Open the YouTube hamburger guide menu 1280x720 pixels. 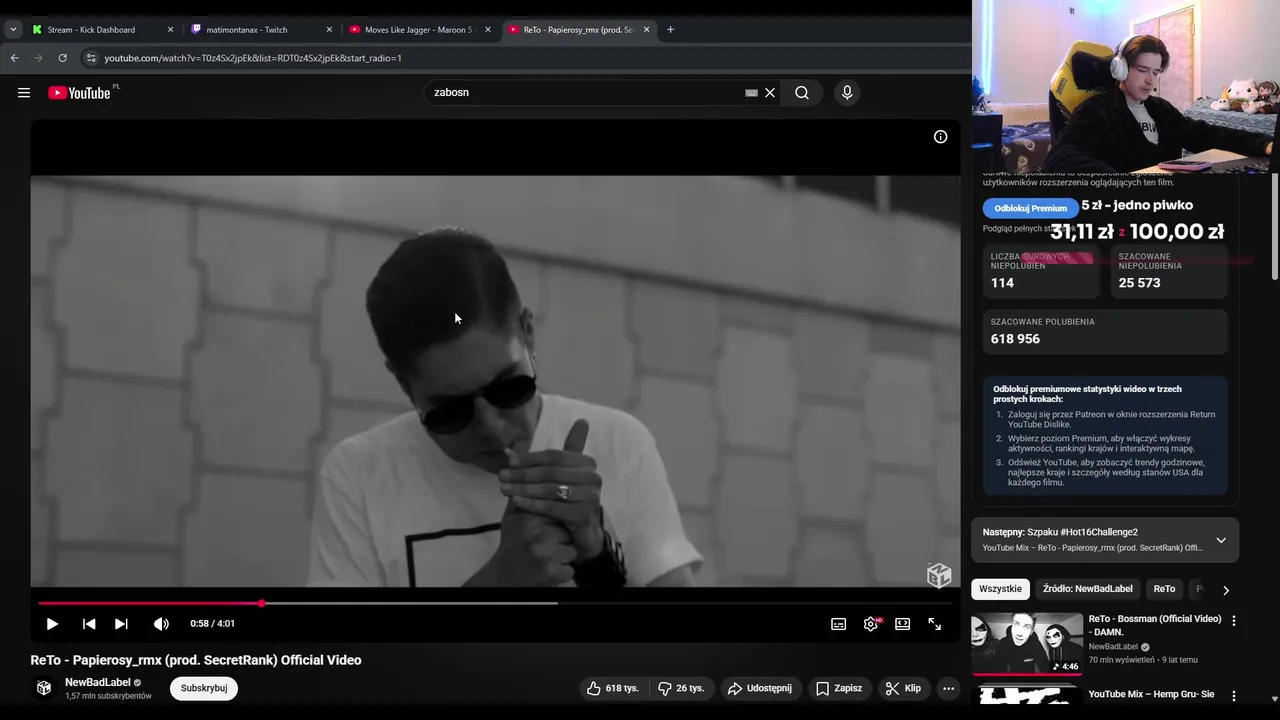pos(24,93)
